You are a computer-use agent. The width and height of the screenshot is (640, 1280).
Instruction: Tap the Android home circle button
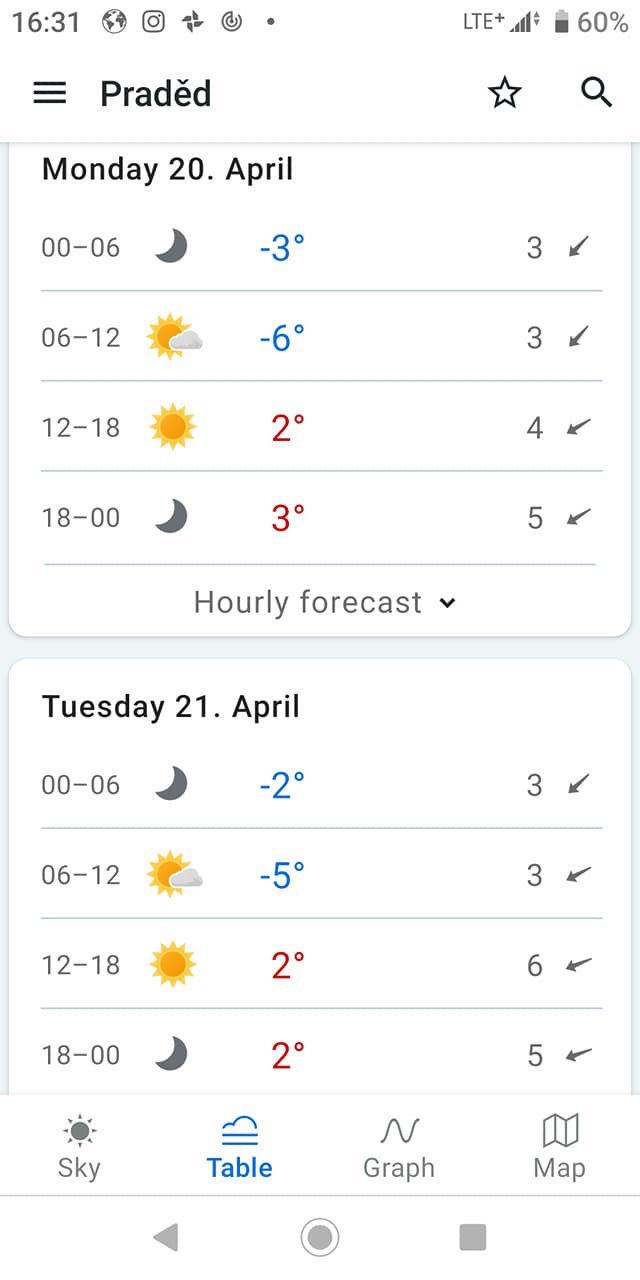coord(320,1237)
